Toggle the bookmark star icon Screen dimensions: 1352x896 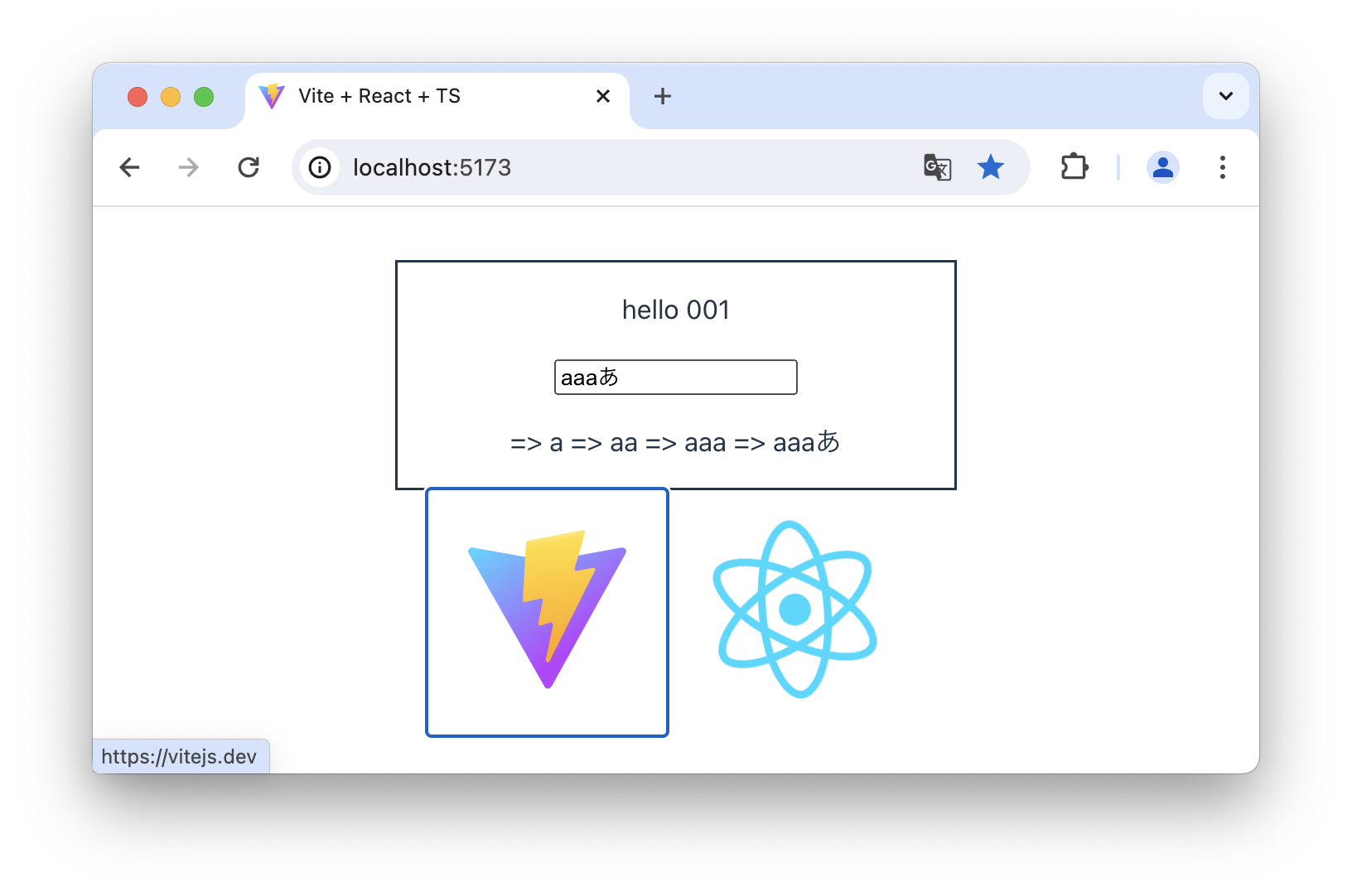991,167
